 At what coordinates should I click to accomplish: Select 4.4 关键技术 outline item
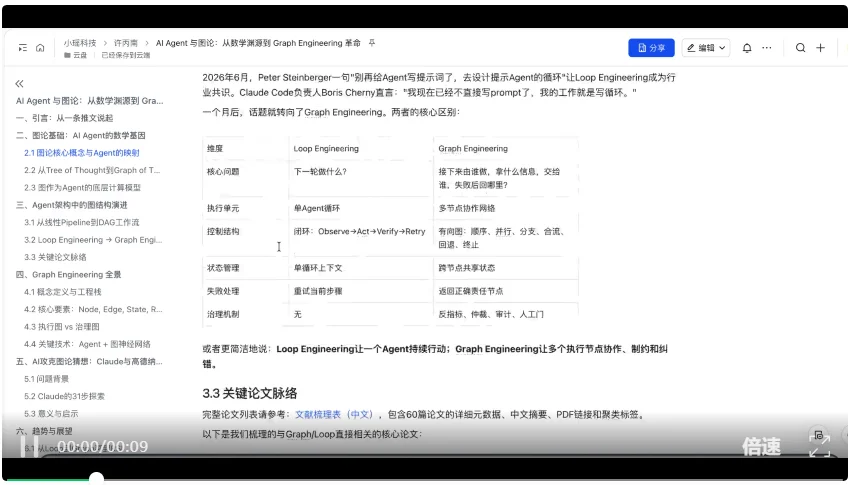(87, 344)
